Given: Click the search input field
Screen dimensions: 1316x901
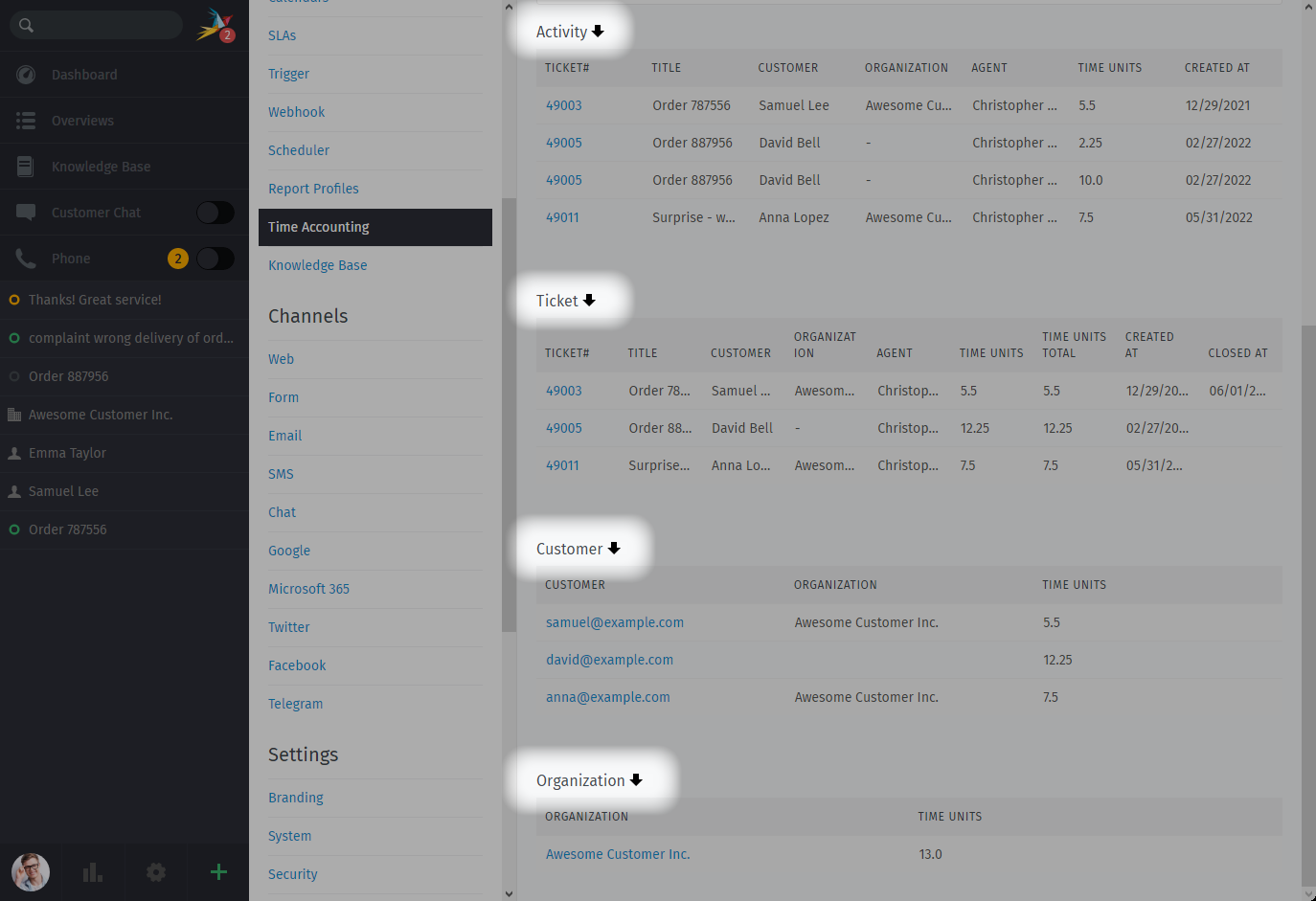Looking at the screenshot, I should click(x=96, y=25).
